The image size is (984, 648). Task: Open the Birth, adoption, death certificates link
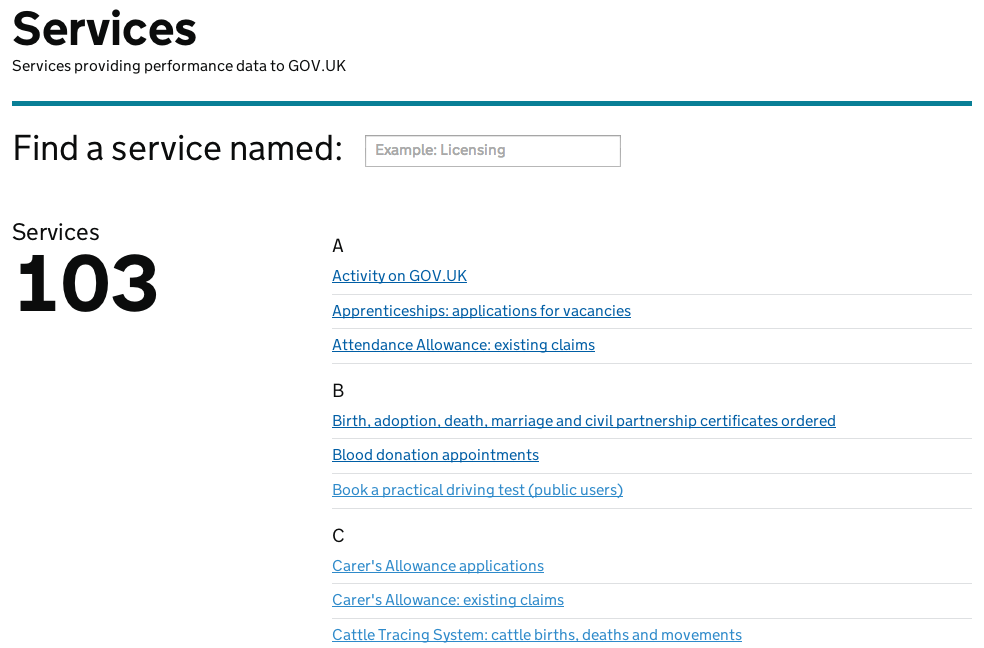[x=584, y=421]
